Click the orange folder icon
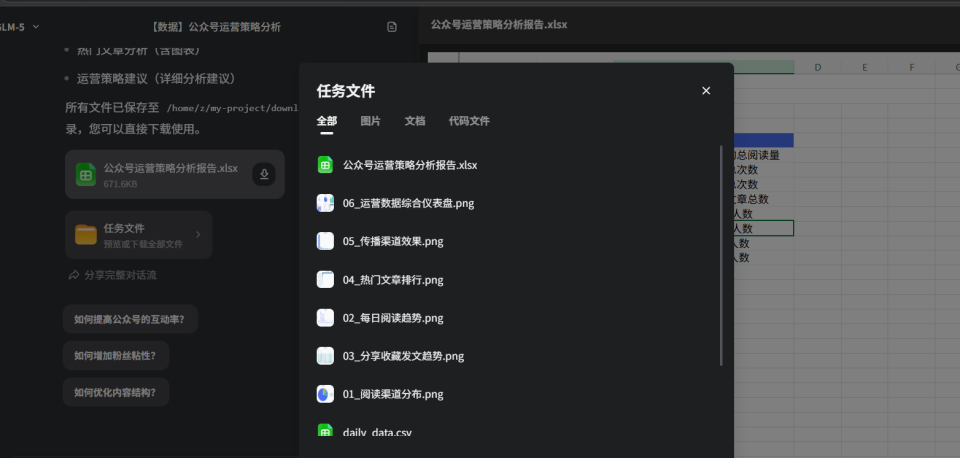 [x=86, y=235]
